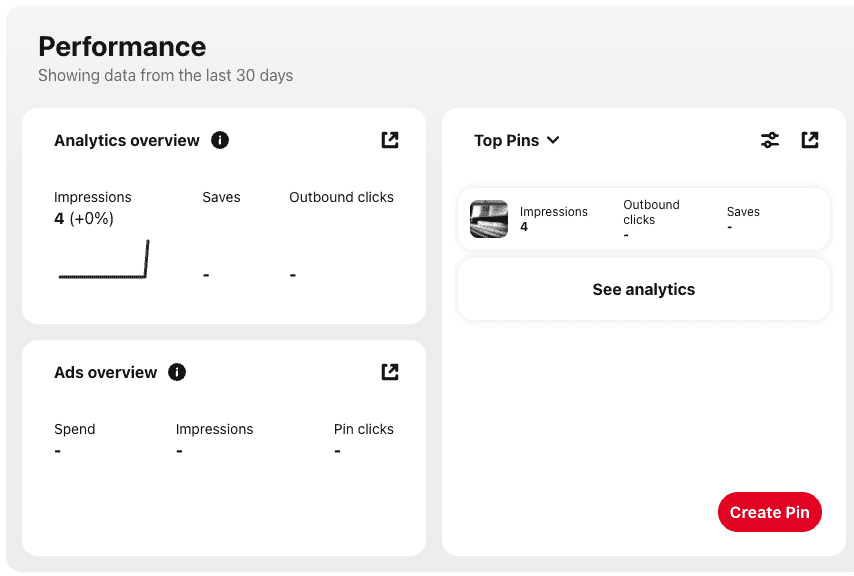Click the Spend label in Ads overview

75,429
